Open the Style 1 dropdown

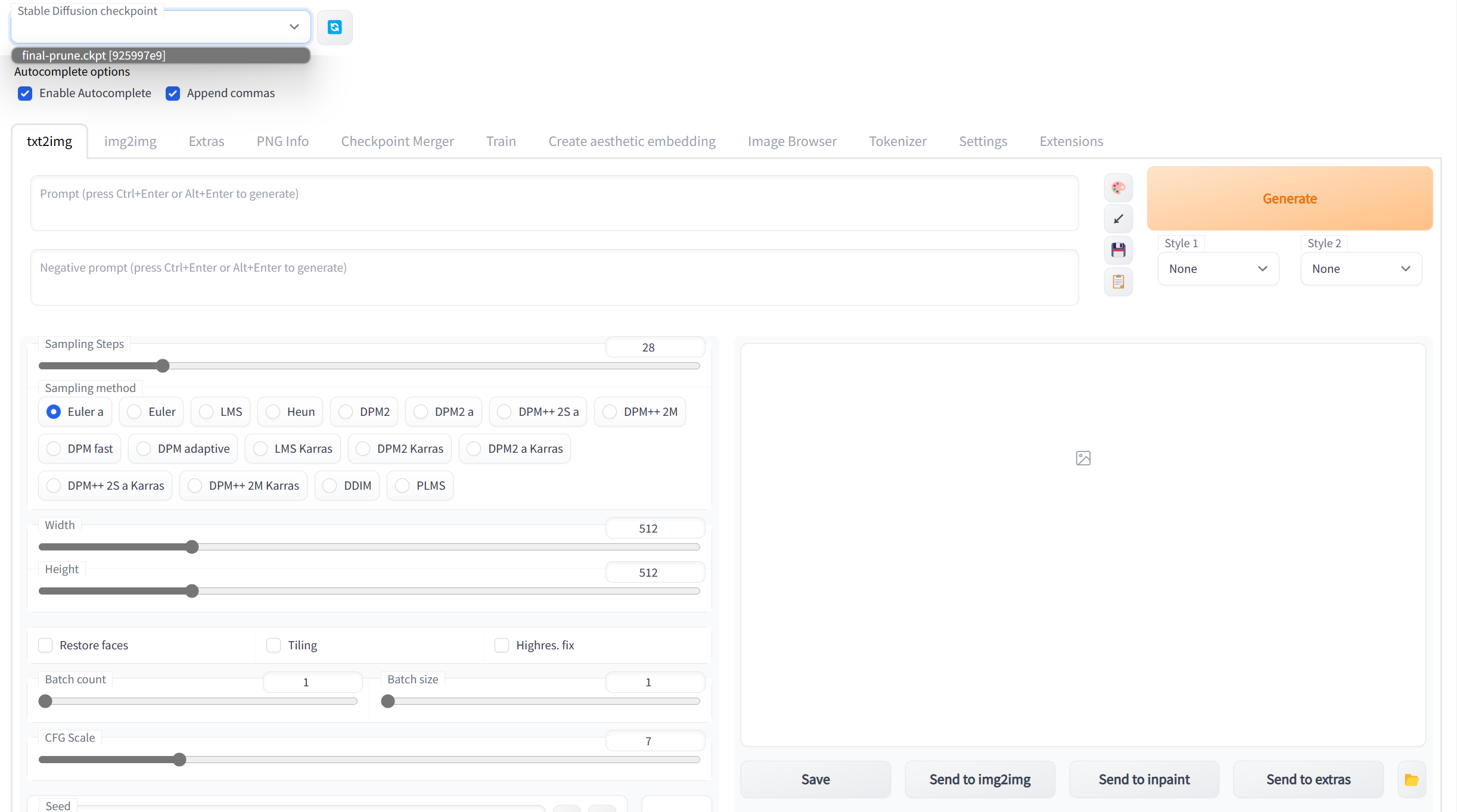point(1217,269)
